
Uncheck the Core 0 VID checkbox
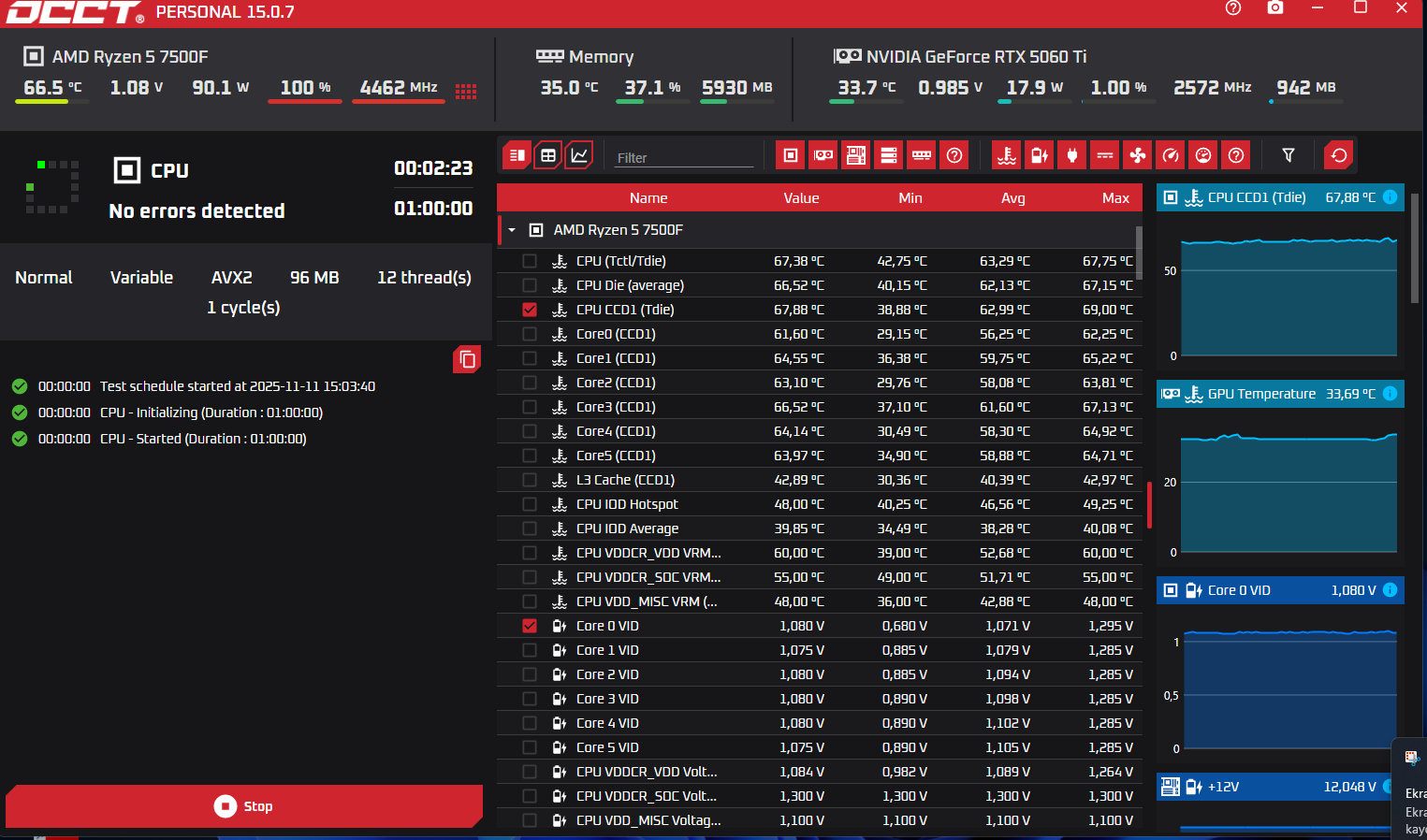click(x=530, y=626)
